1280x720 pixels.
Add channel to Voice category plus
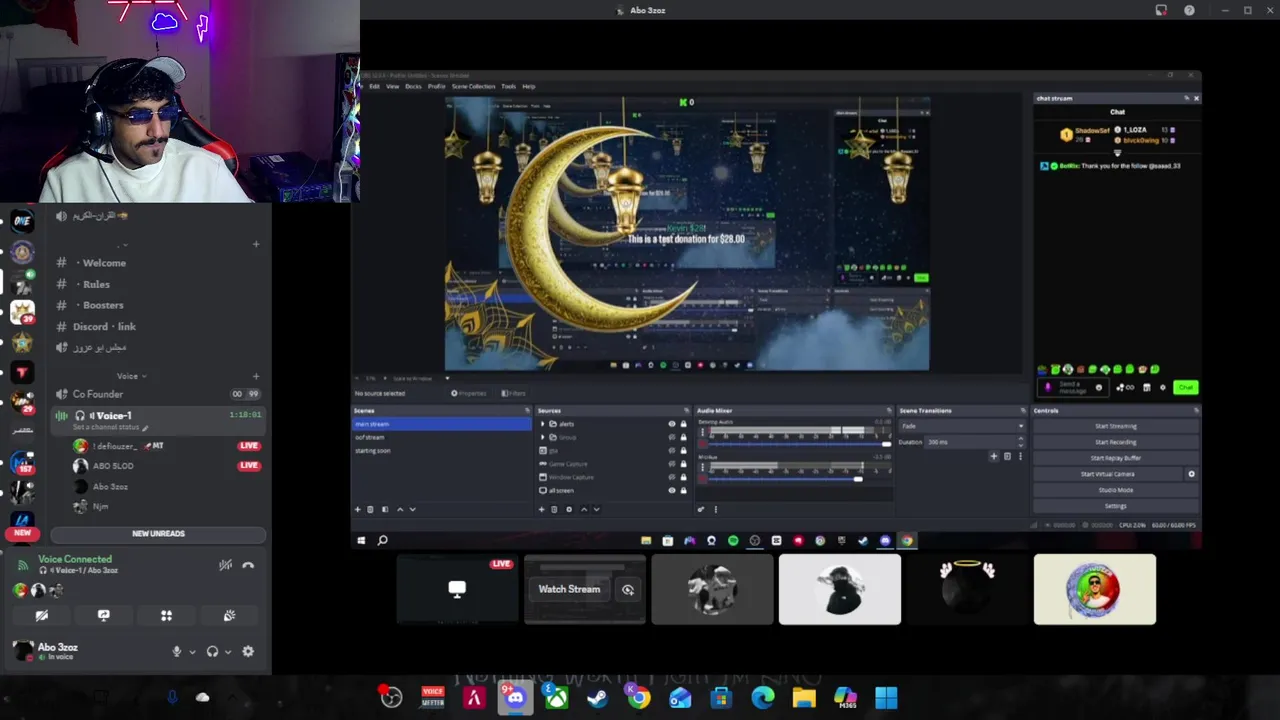coord(256,376)
